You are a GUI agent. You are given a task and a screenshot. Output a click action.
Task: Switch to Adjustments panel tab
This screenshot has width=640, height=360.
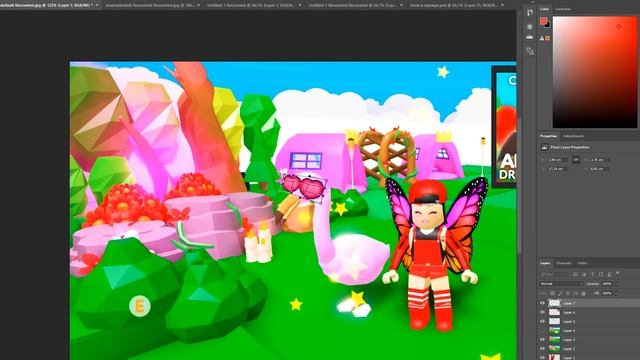point(573,136)
